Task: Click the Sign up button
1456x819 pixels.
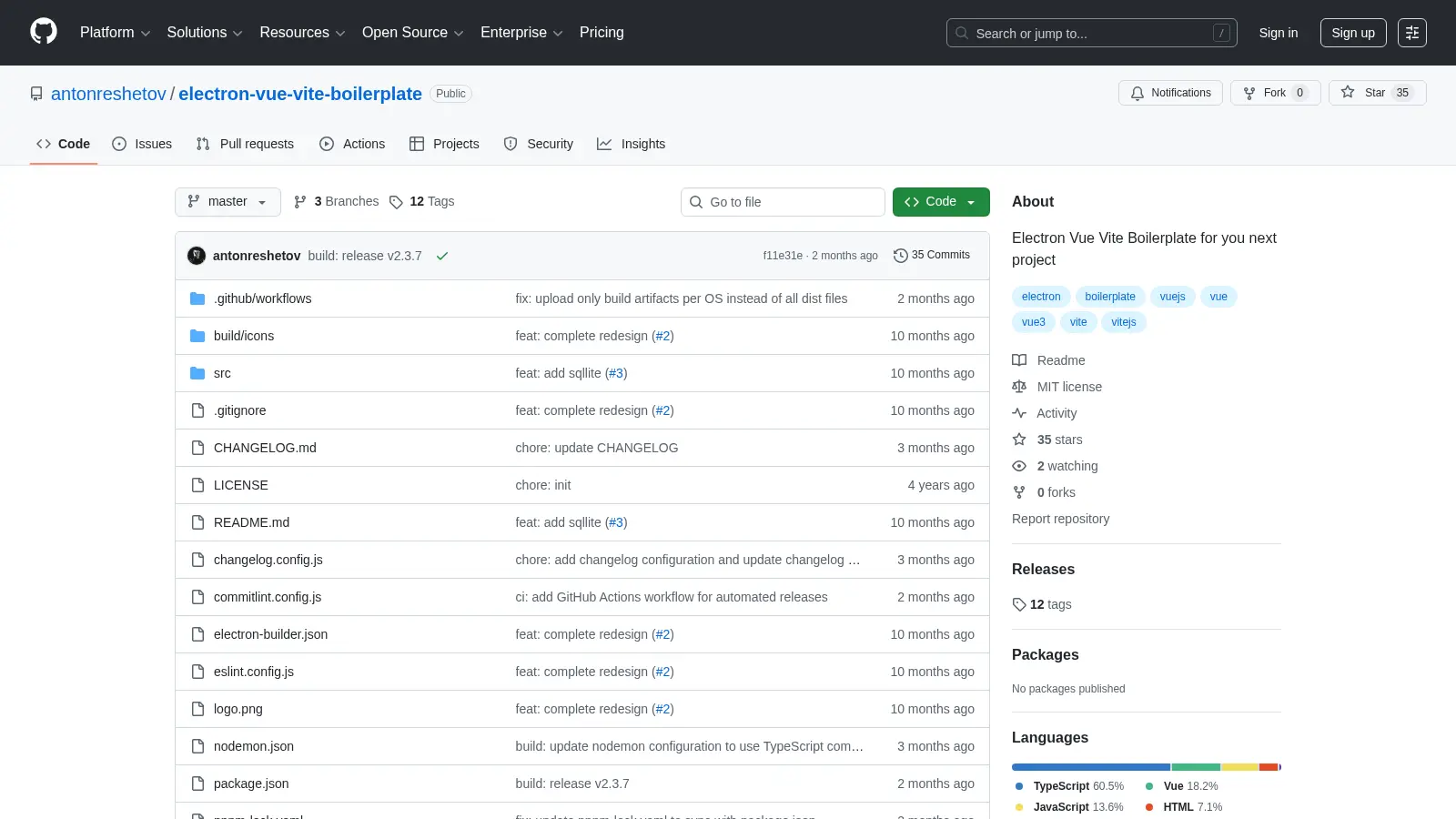Action: pos(1353,33)
